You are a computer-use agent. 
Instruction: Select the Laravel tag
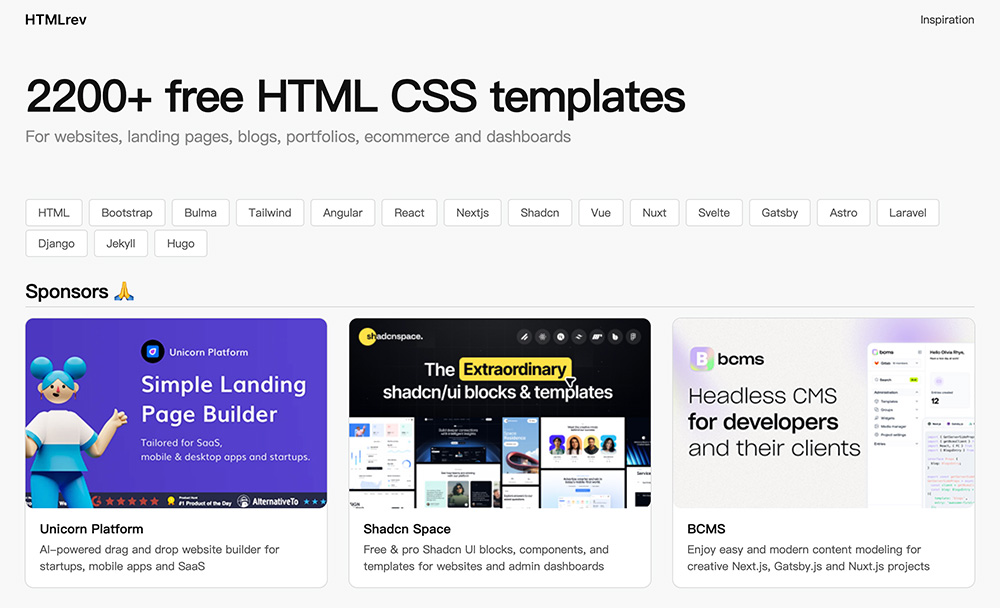[908, 212]
